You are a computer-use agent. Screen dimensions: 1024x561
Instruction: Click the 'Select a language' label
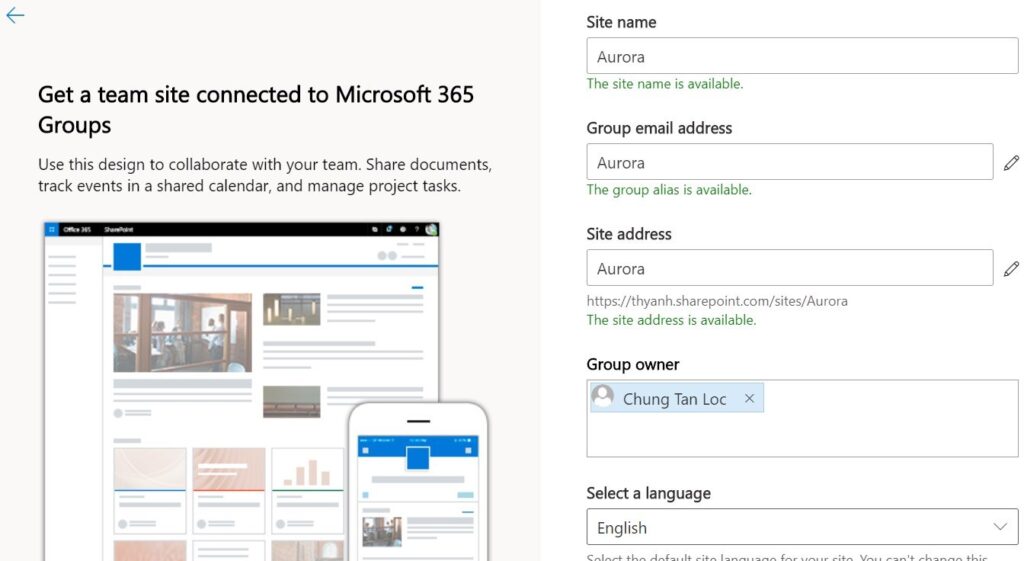tap(648, 493)
